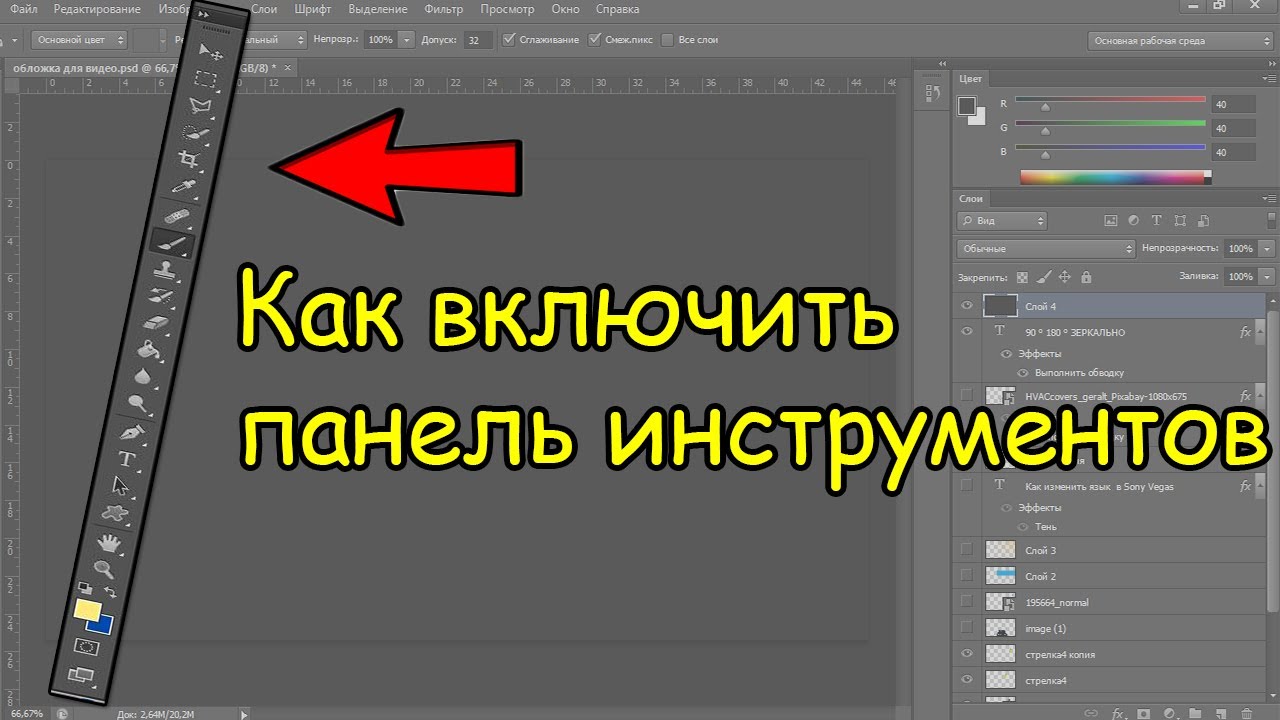Show the Слой 3 layer

pos(966,550)
